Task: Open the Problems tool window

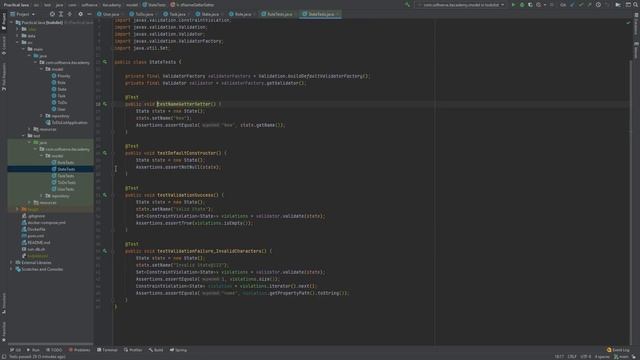Action: (79, 350)
